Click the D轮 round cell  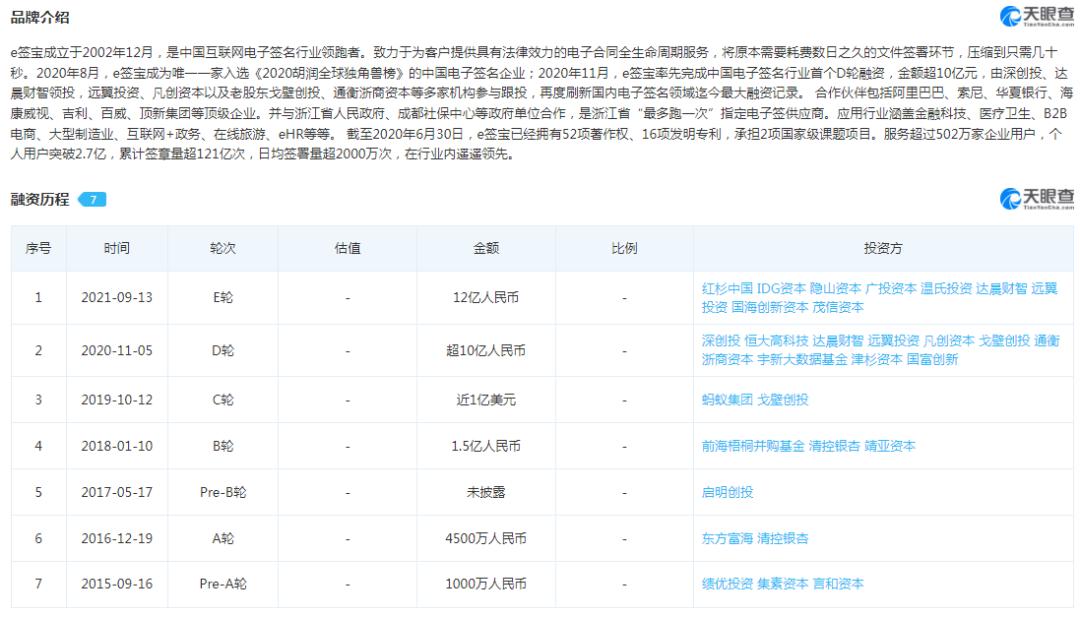pyautogui.click(x=223, y=351)
